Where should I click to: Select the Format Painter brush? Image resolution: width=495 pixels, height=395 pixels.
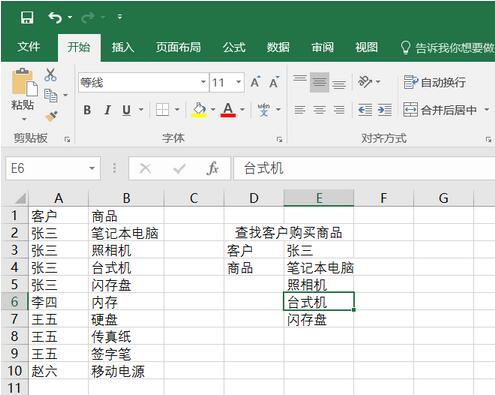point(52,116)
